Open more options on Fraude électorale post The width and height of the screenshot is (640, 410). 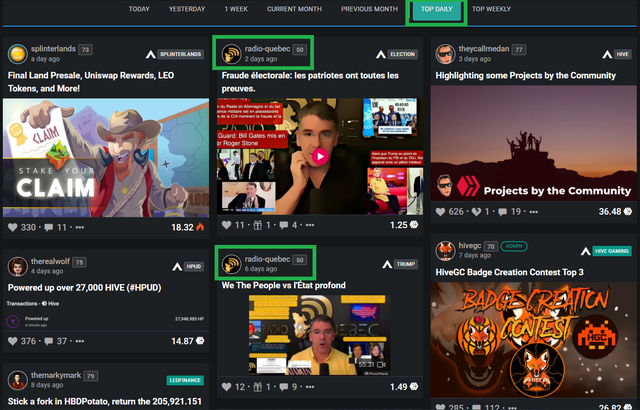click(x=310, y=225)
